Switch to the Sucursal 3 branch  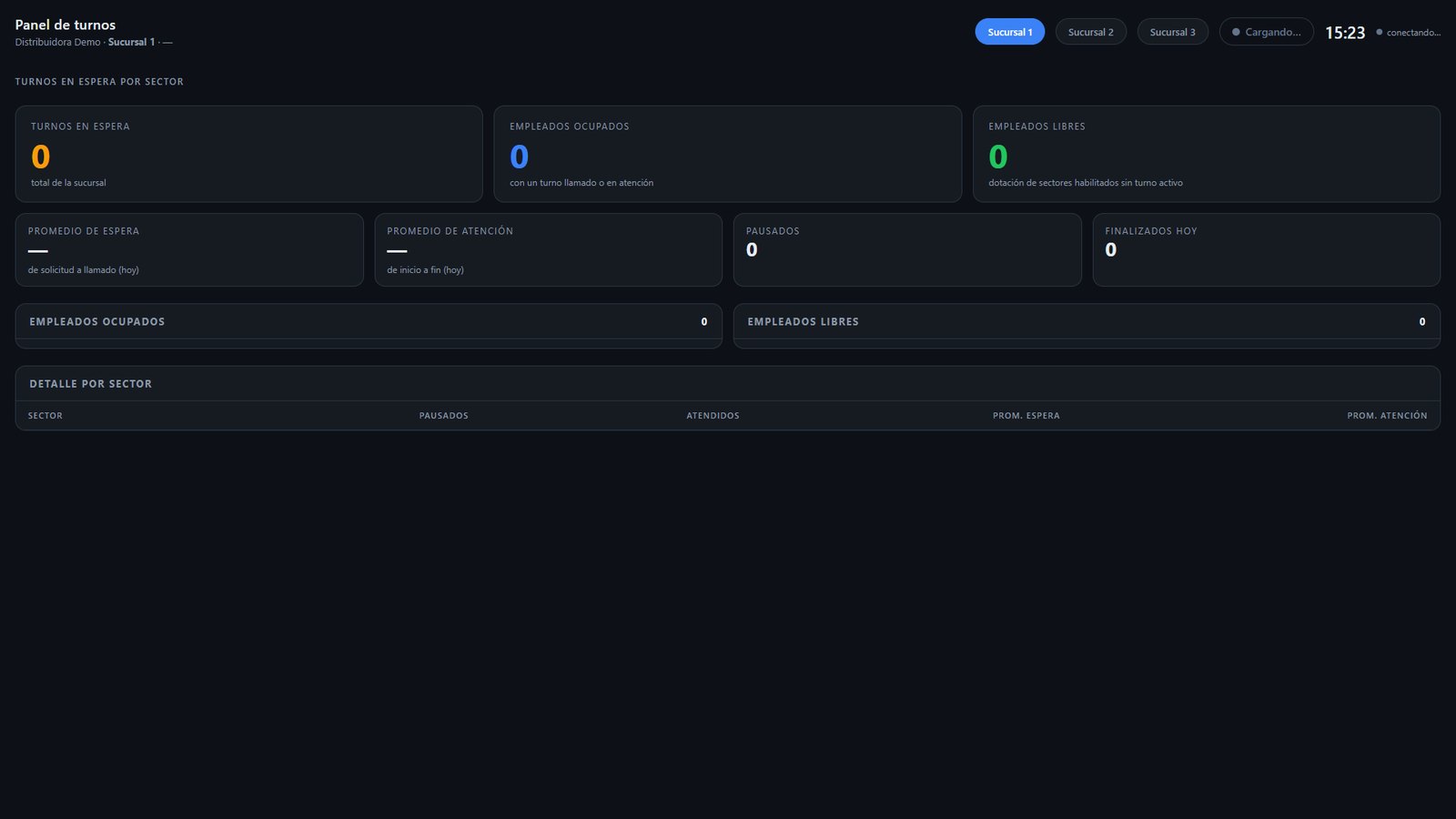[x=1172, y=32]
